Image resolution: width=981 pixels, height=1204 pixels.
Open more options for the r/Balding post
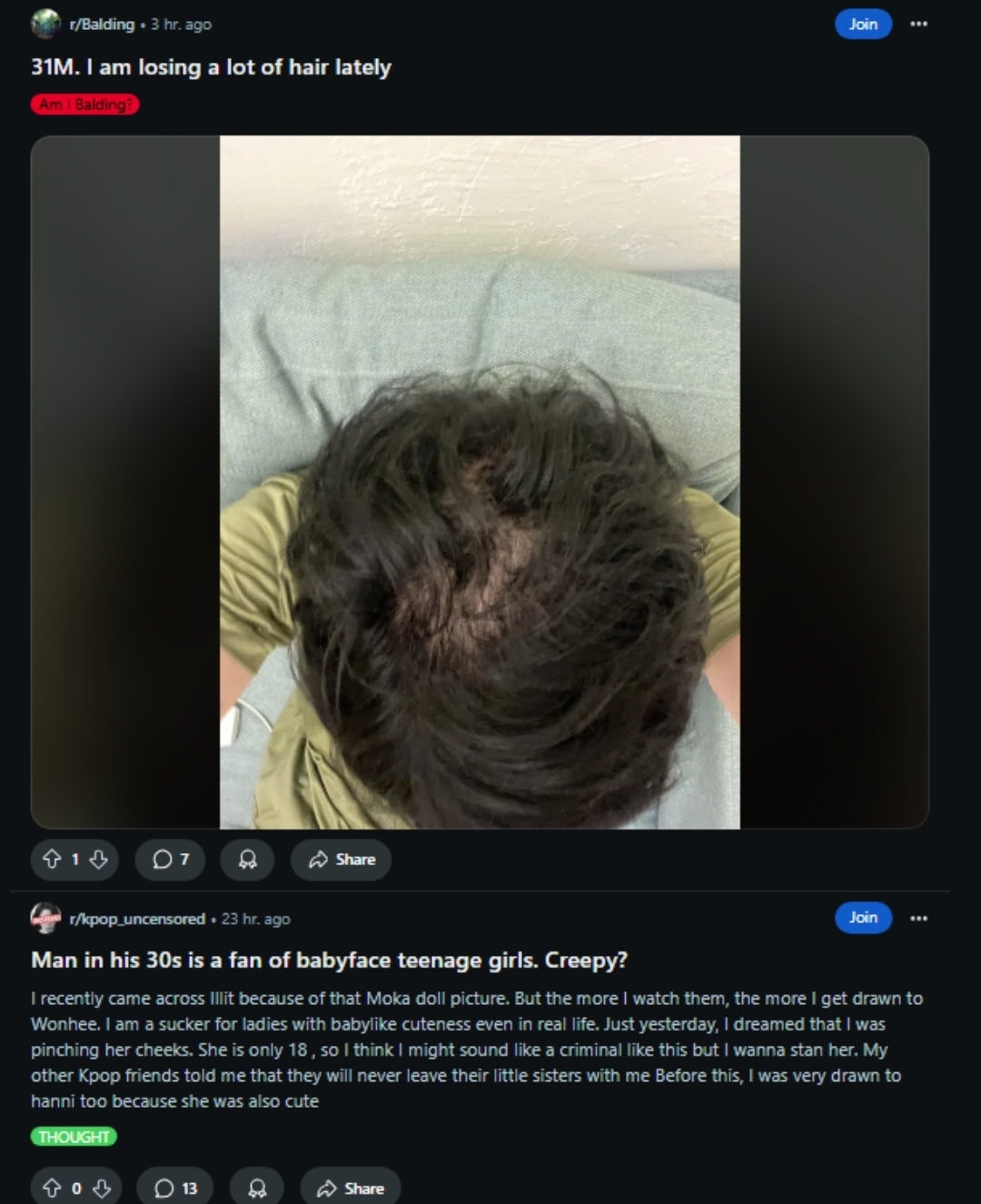pos(919,24)
